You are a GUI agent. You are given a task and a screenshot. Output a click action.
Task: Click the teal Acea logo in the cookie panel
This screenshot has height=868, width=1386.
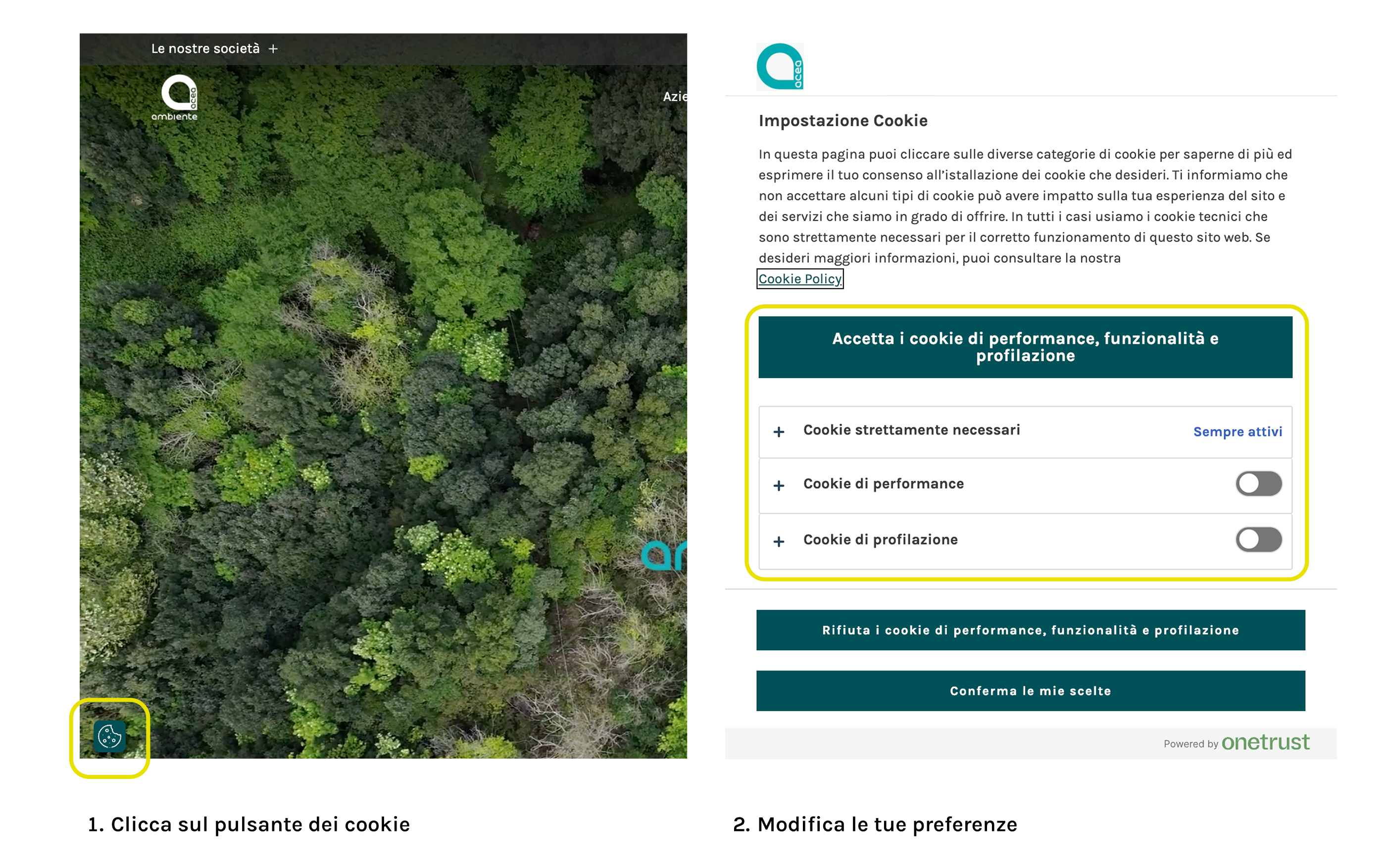pos(779,67)
